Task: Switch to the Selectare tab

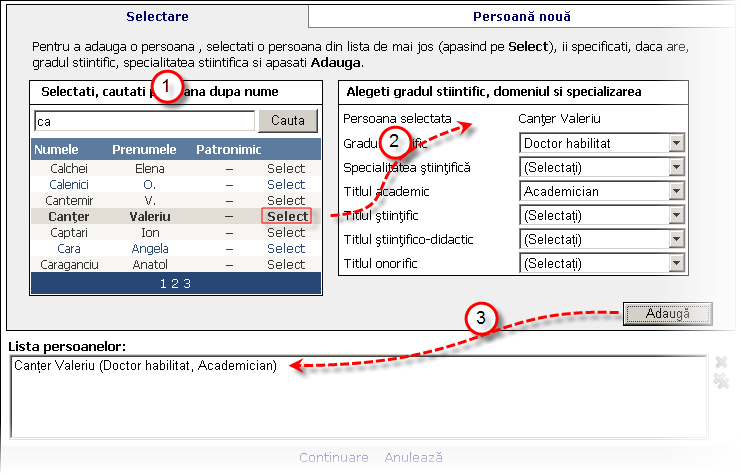Action: click(157, 16)
